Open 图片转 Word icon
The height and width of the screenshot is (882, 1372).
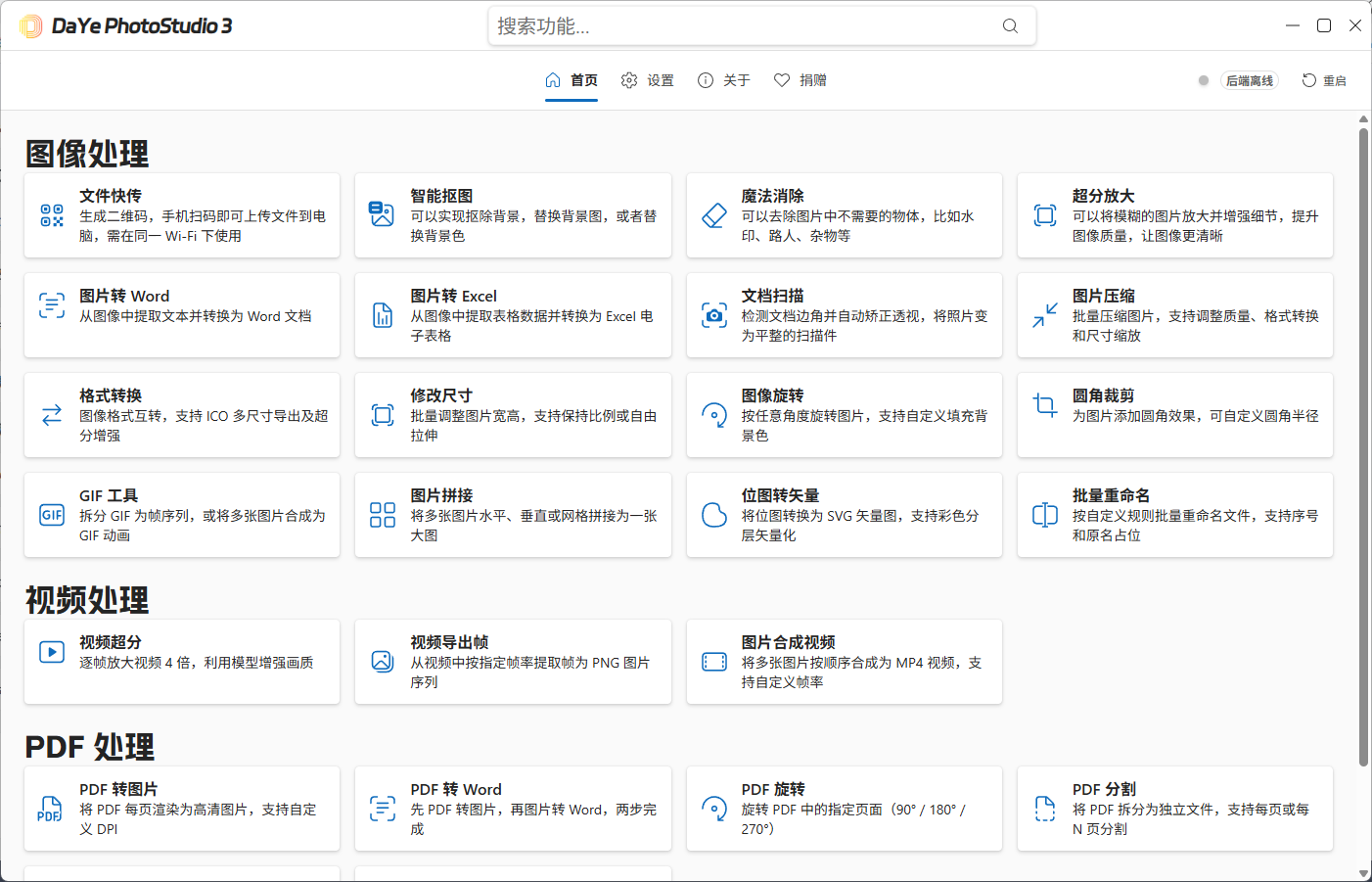point(52,305)
